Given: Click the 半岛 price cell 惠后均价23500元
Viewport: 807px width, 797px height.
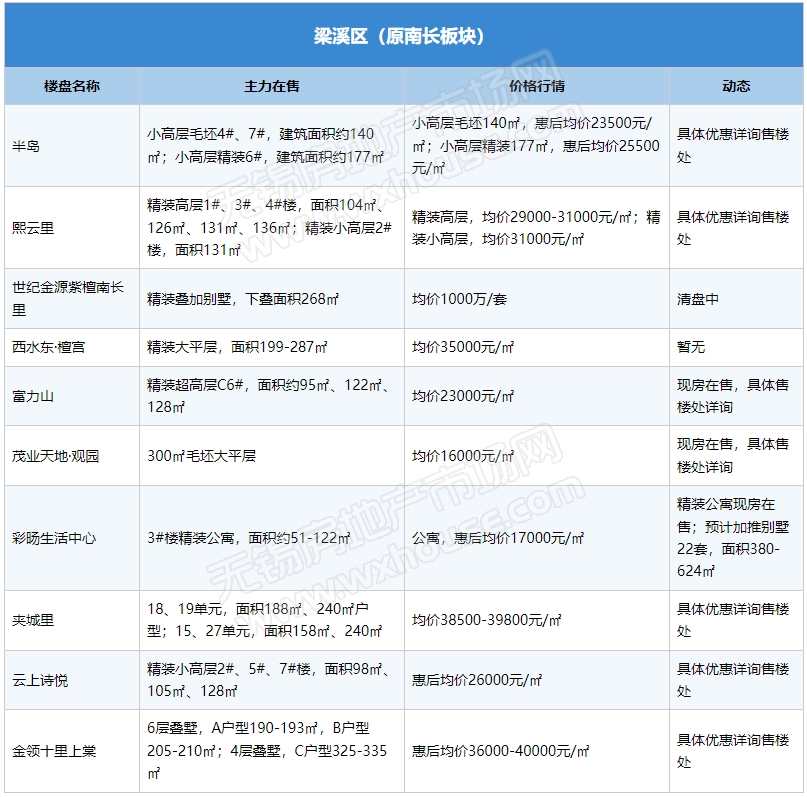Looking at the screenshot, I should tap(536, 146).
